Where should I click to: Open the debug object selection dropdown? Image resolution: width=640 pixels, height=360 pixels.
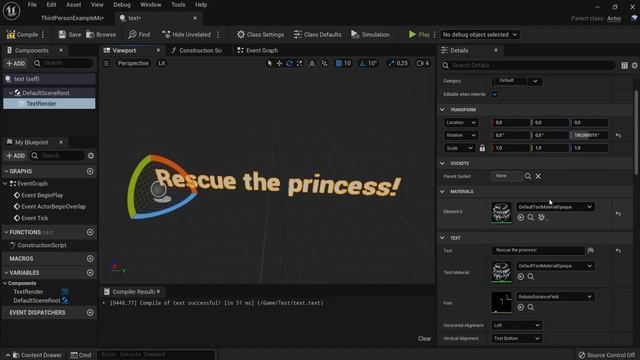coord(480,35)
